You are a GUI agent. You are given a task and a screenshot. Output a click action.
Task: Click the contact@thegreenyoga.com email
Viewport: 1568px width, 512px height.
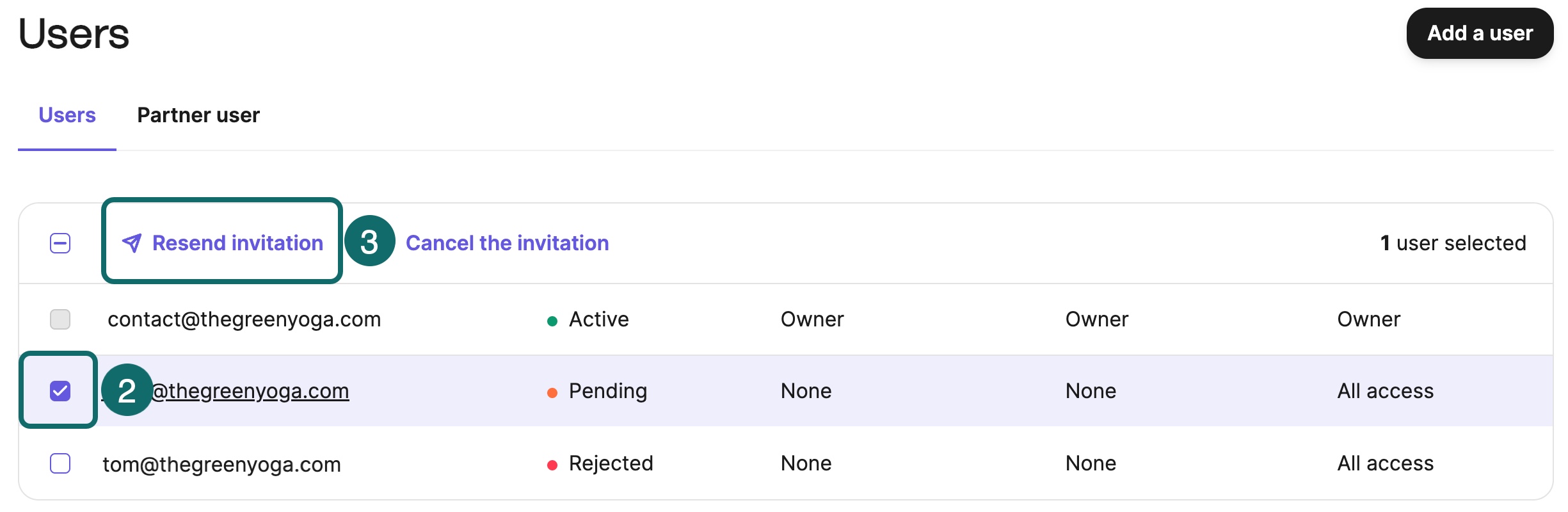pyautogui.click(x=244, y=319)
